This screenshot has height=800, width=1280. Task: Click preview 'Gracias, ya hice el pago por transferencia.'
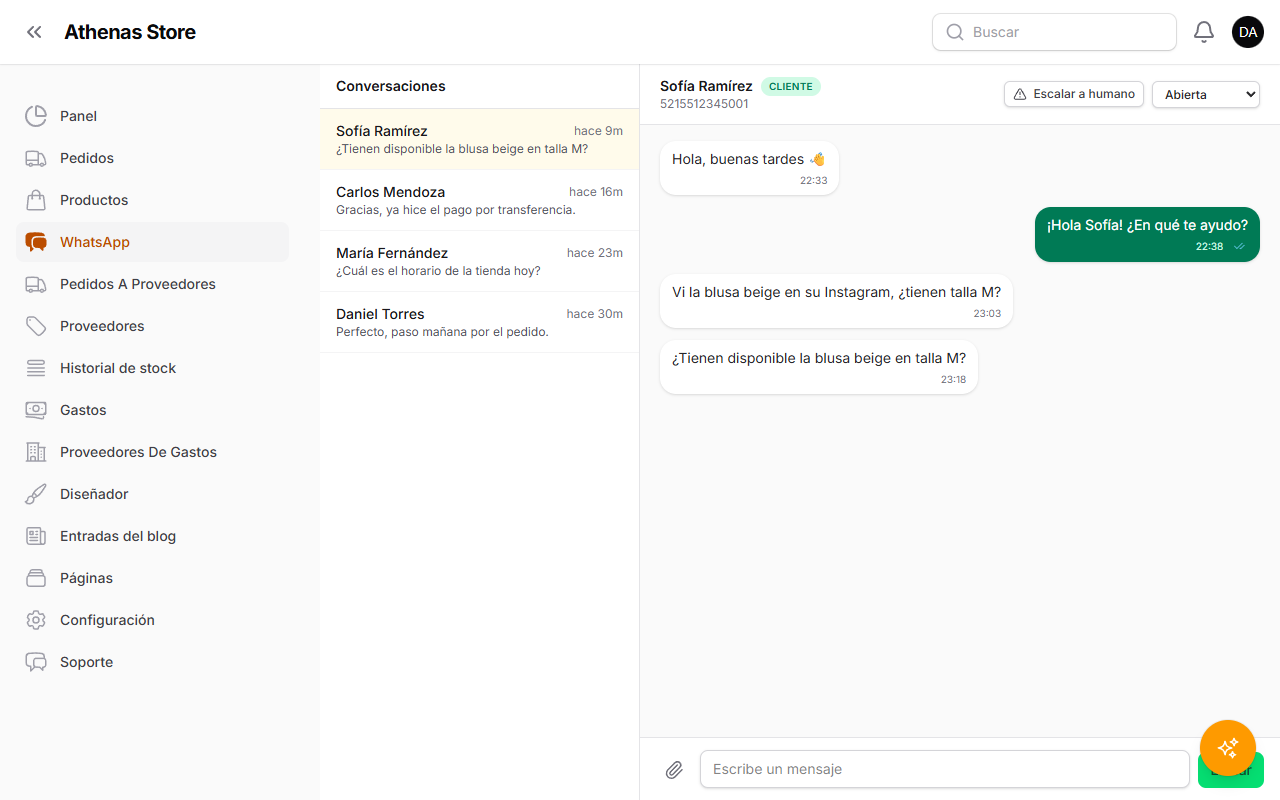[456, 210]
